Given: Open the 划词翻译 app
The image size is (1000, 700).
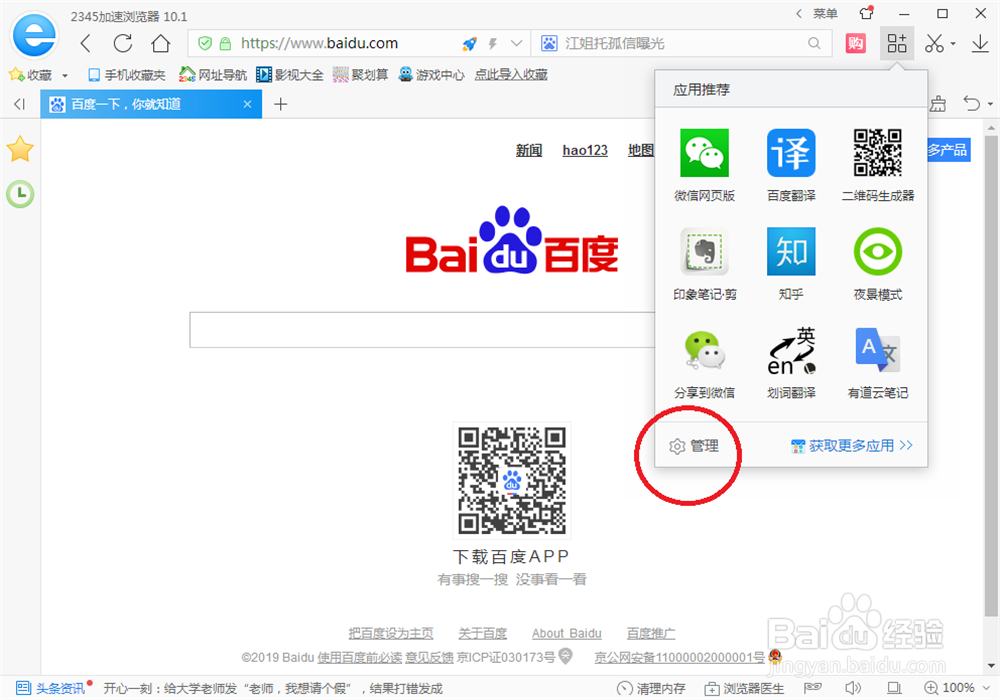Looking at the screenshot, I should coord(791,350).
